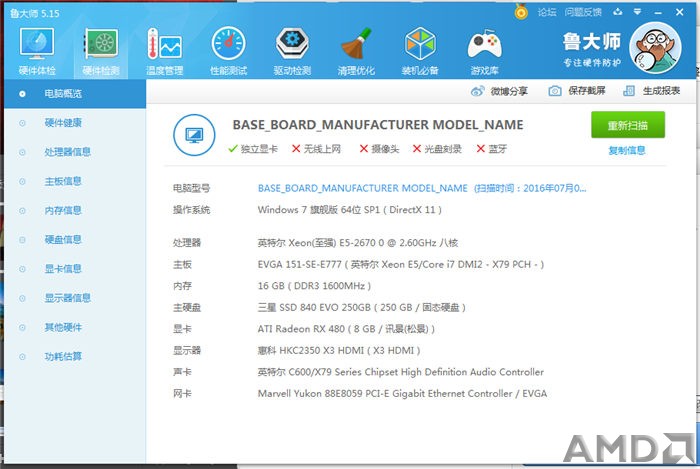Click the Xeon E5-2670 processor text
This screenshot has height=469, width=700.
coord(358,243)
